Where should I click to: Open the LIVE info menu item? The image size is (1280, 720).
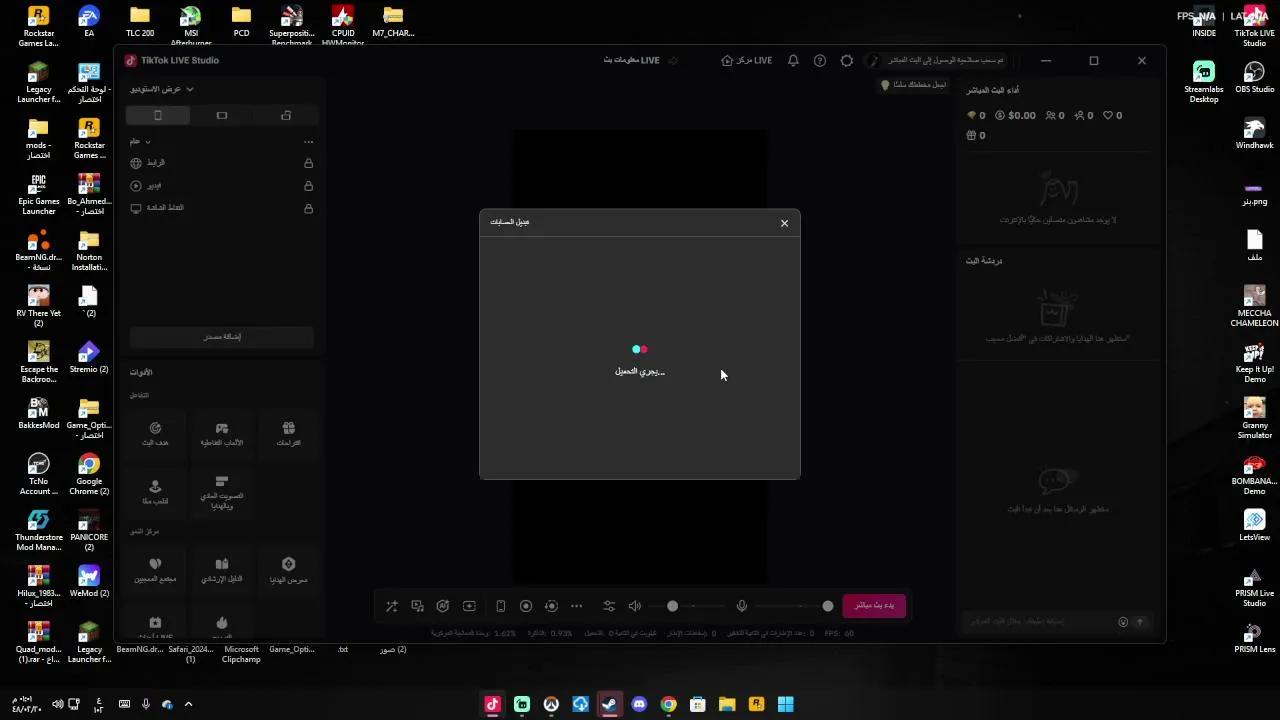click(631, 60)
